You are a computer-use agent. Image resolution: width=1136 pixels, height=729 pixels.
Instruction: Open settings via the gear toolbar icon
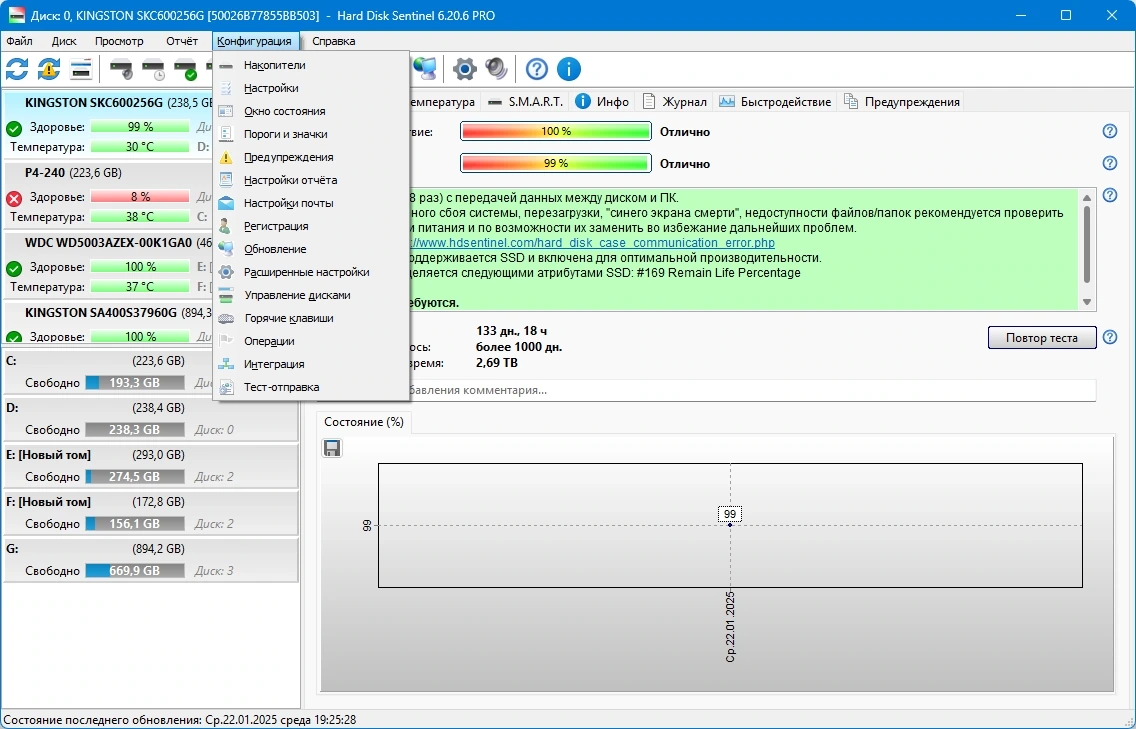pos(464,69)
